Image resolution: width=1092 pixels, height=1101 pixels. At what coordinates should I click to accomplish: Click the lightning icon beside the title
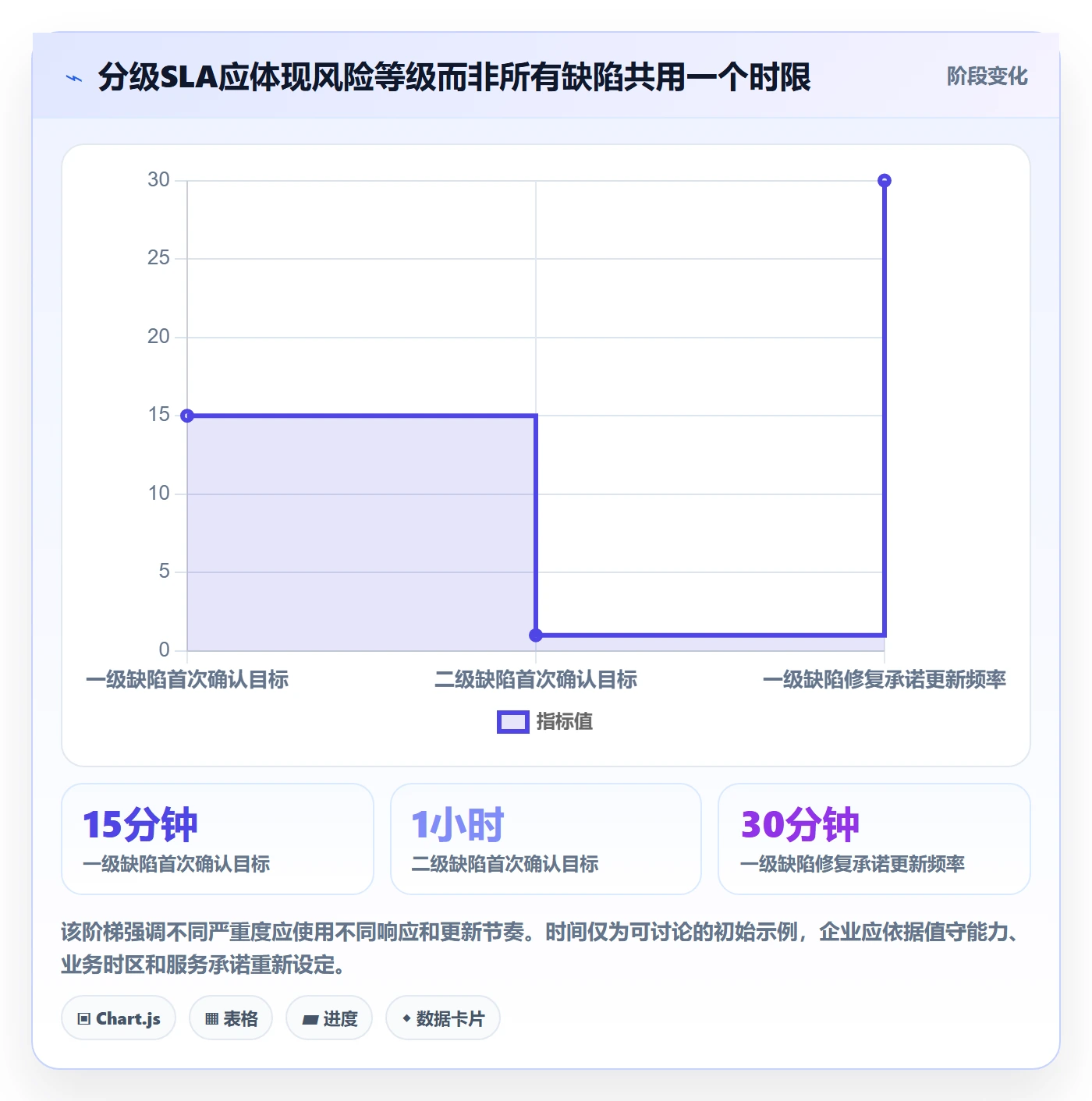tap(74, 78)
